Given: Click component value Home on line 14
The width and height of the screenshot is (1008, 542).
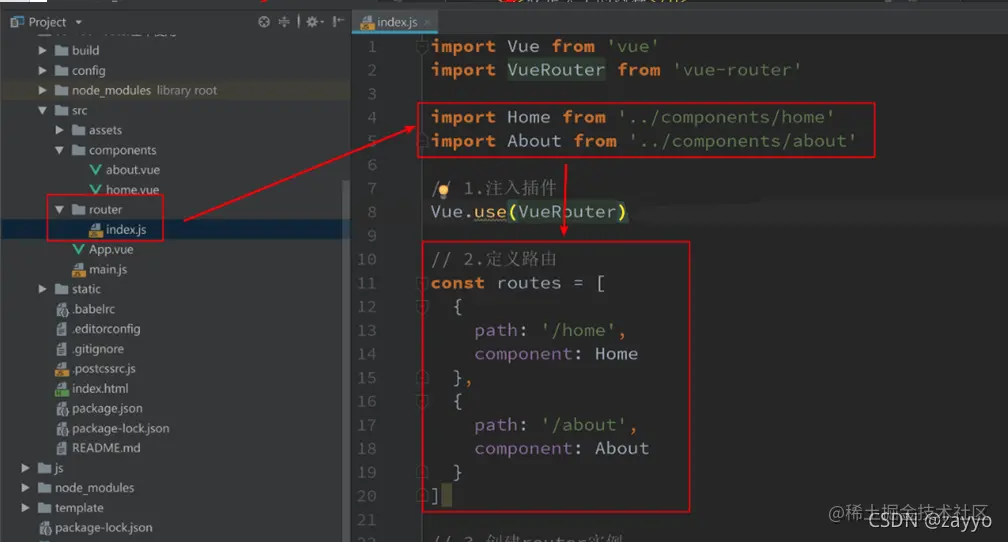Looking at the screenshot, I should click(x=616, y=354).
